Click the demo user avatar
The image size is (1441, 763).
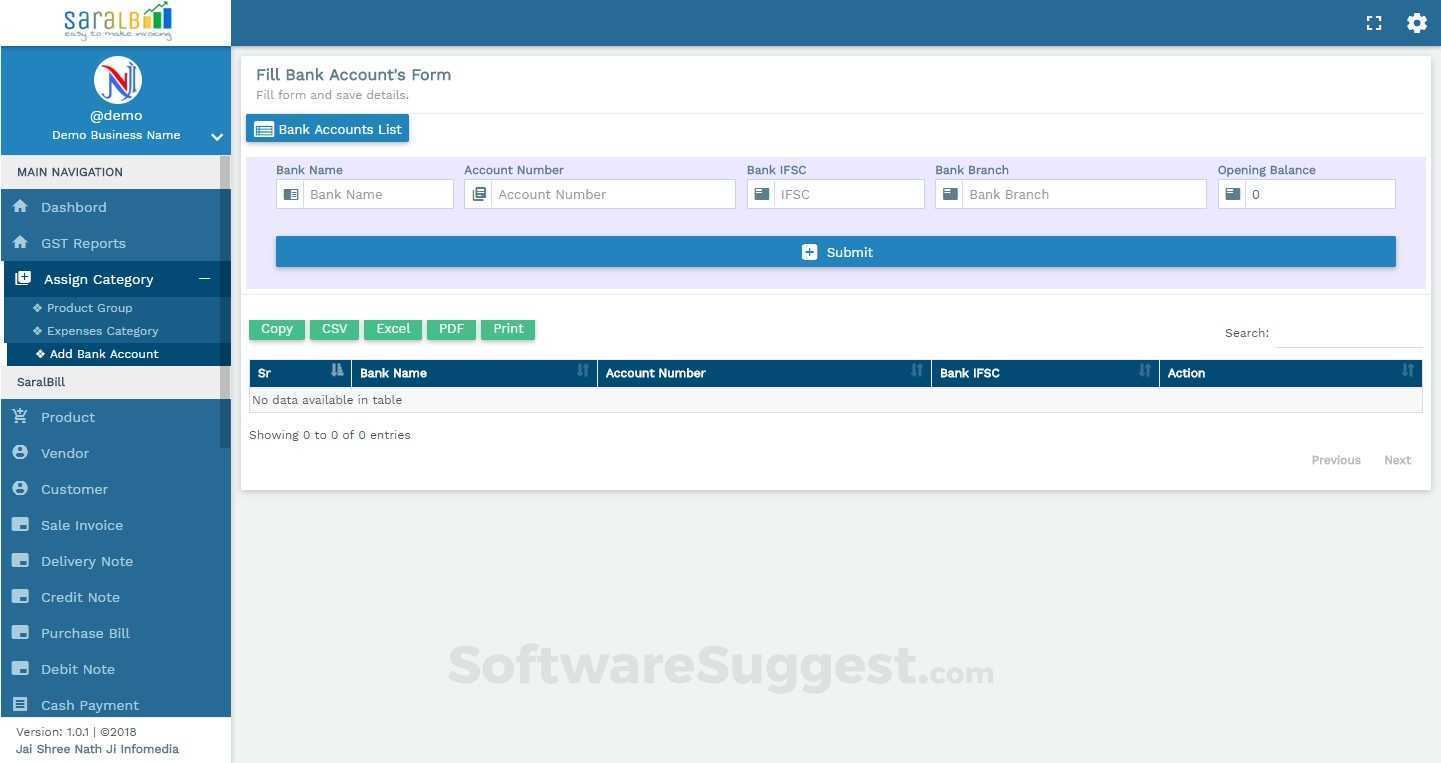click(x=117, y=80)
